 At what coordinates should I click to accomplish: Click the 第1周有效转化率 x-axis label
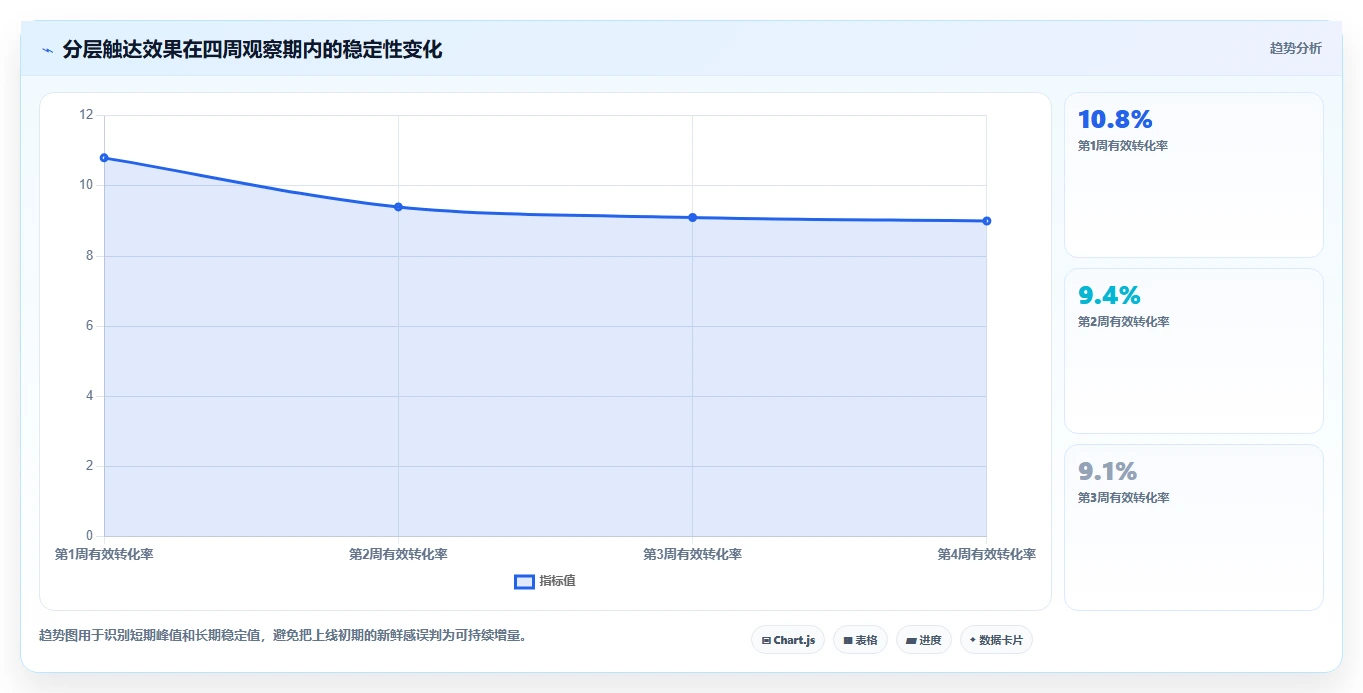coord(104,554)
